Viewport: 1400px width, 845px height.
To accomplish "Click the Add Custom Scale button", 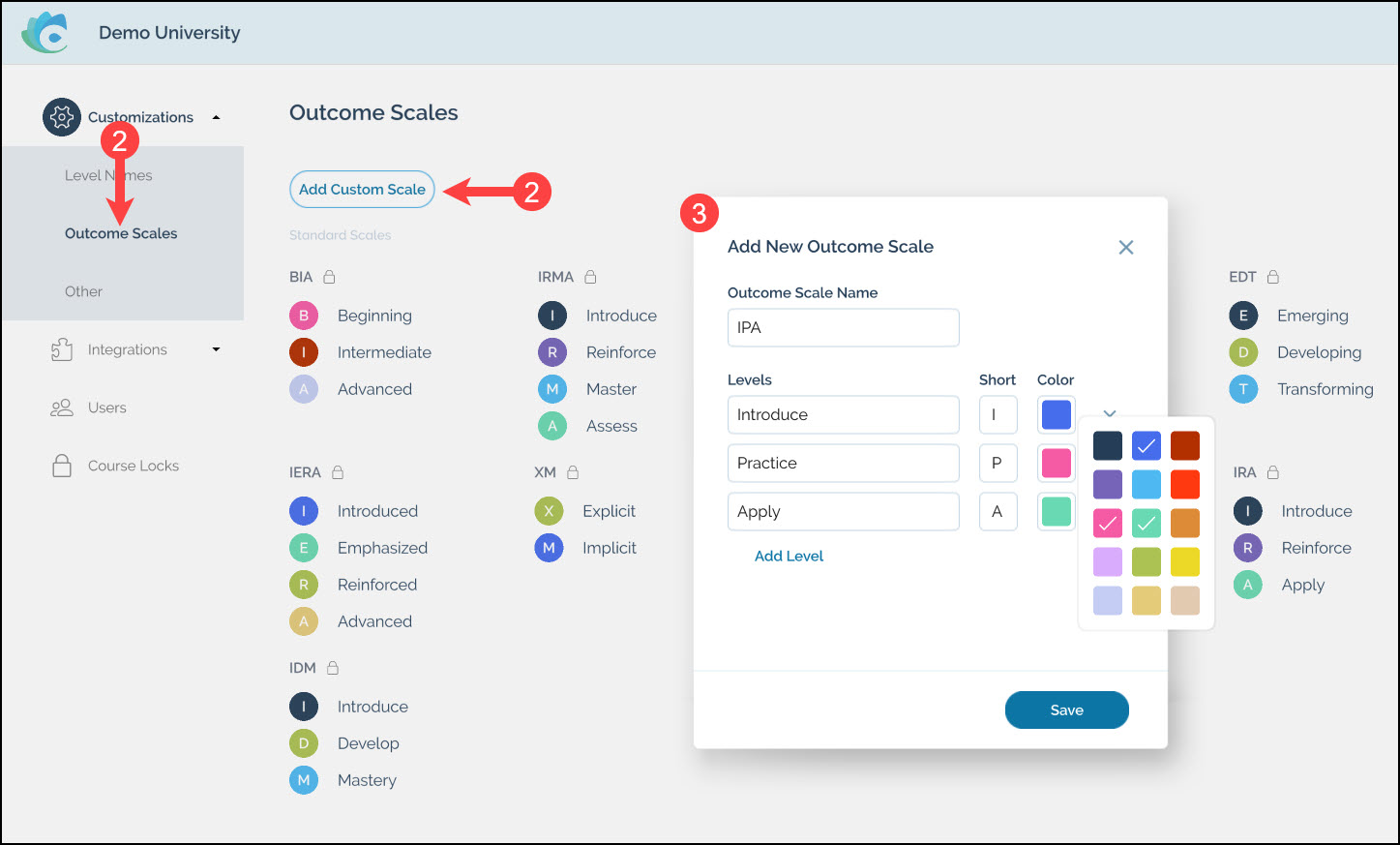I will click(x=362, y=189).
